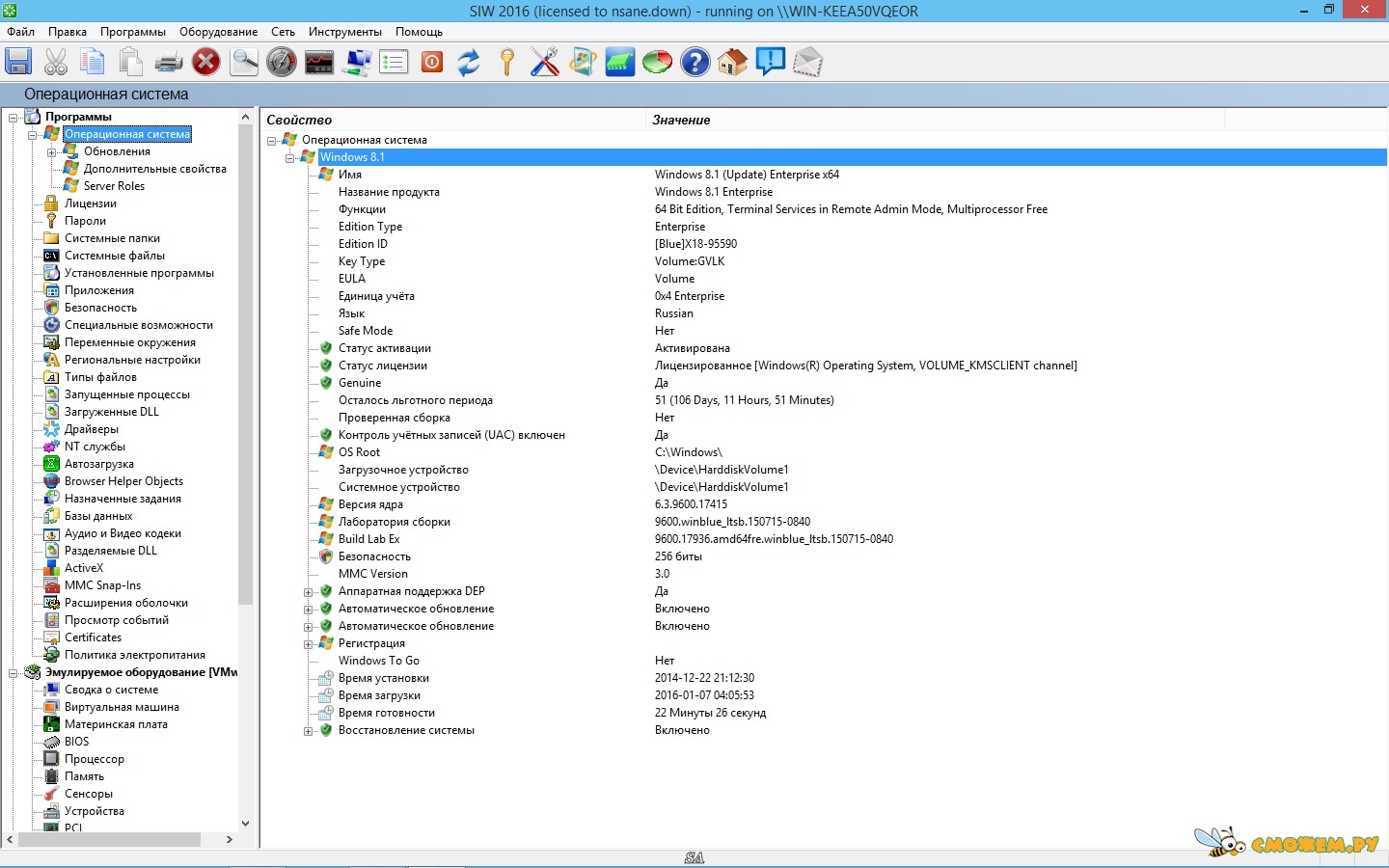Open the Сеть menu

click(283, 32)
